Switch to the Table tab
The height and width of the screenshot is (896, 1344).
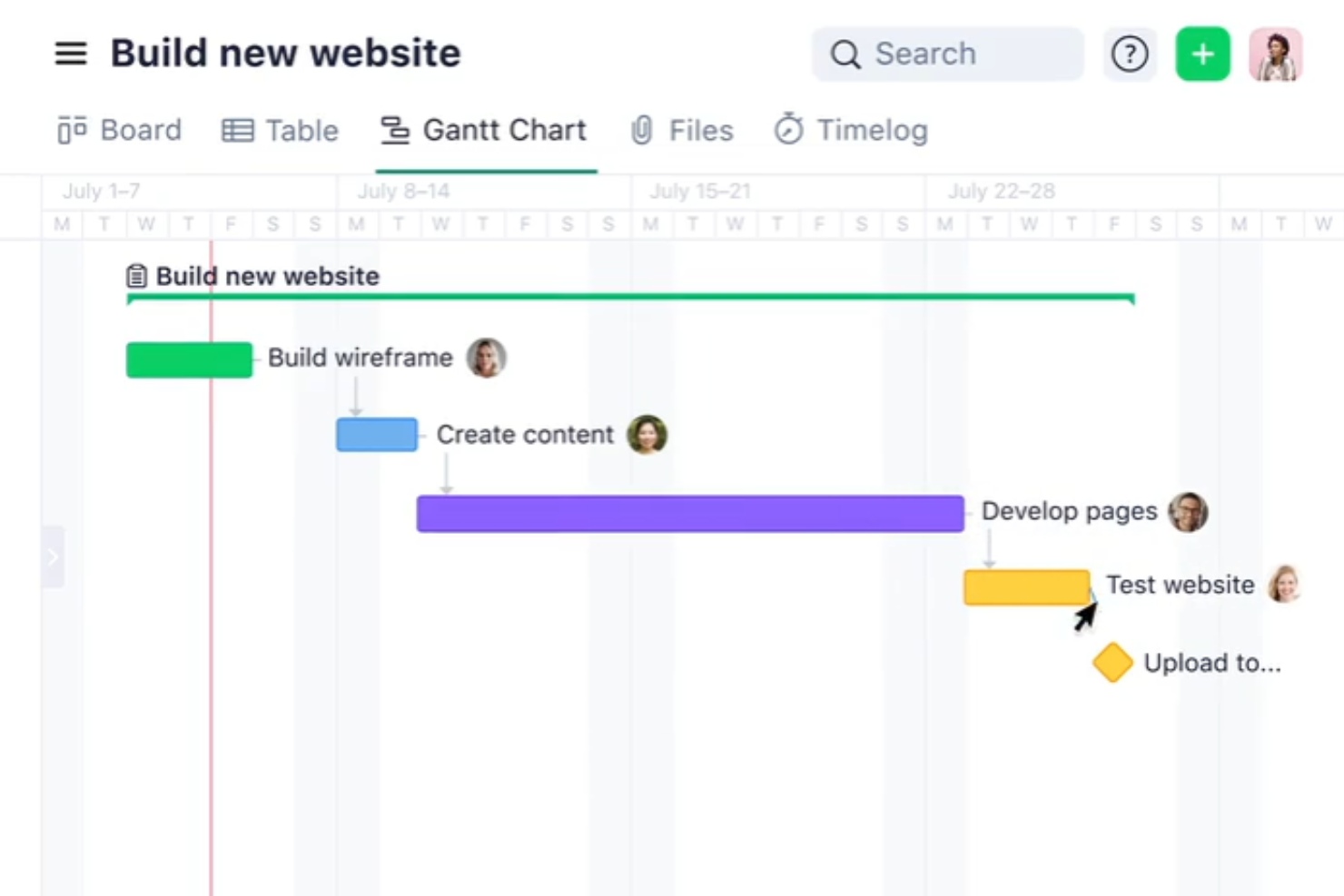281,131
